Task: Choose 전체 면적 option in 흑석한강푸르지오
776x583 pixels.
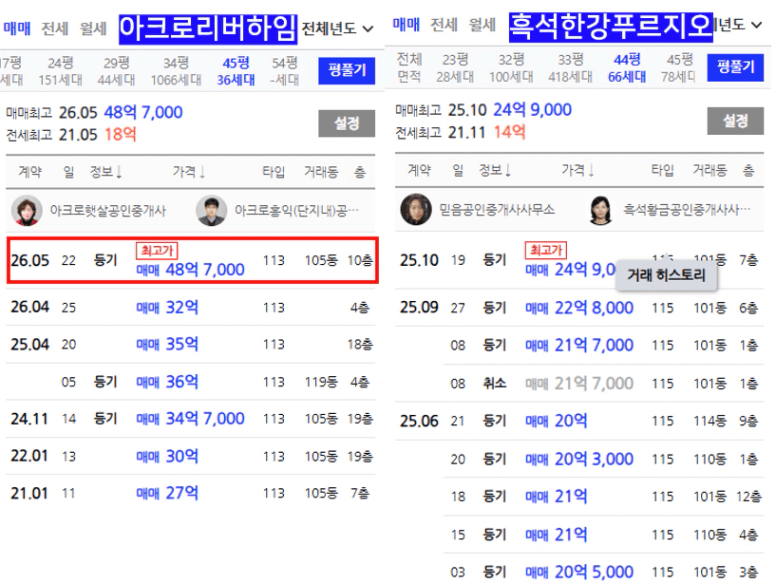Action: pos(409,68)
